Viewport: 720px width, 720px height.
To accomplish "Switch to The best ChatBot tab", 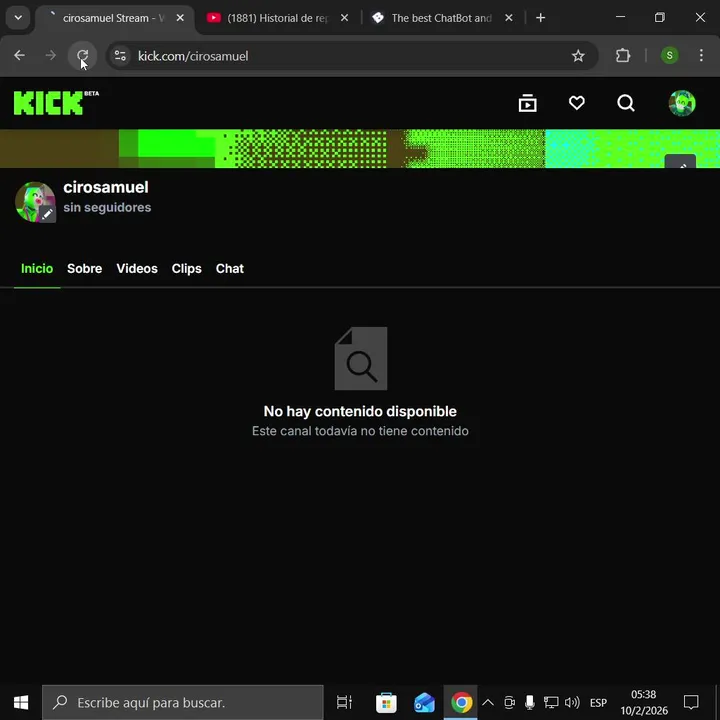I will tap(441, 18).
